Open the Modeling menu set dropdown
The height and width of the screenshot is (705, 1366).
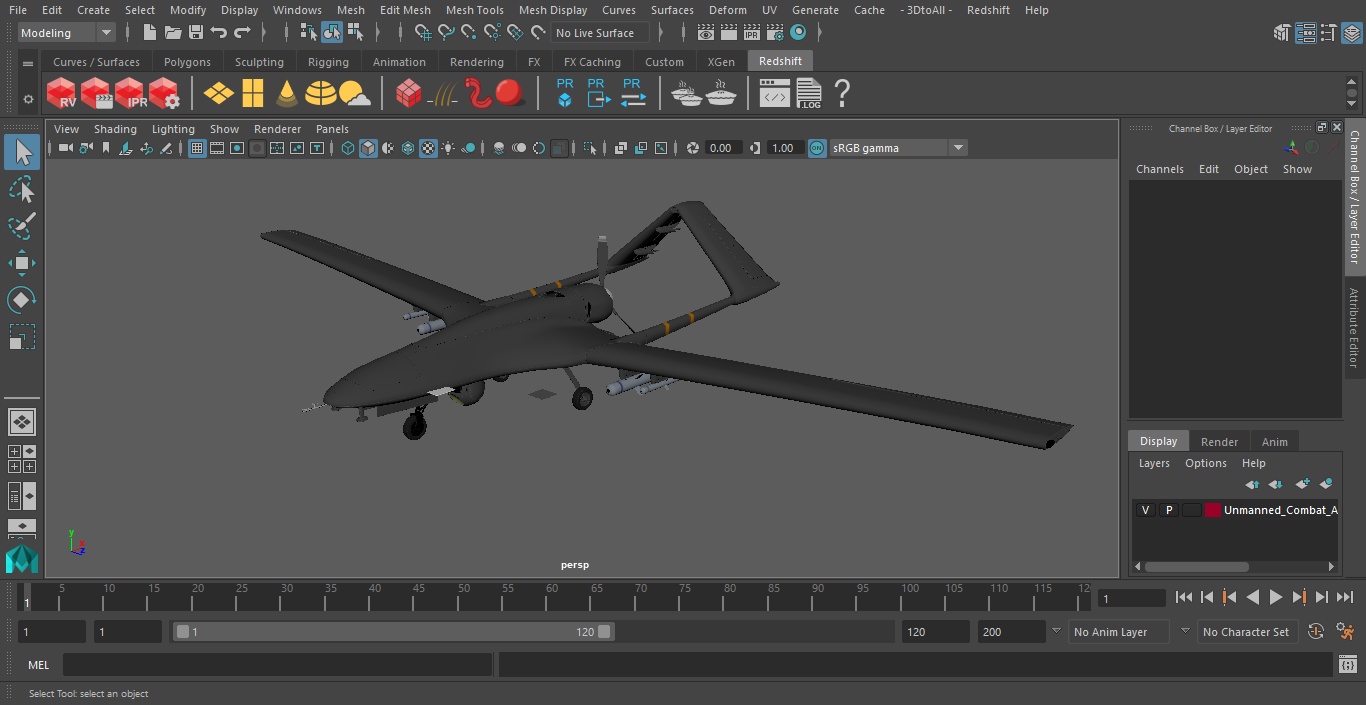(x=66, y=33)
